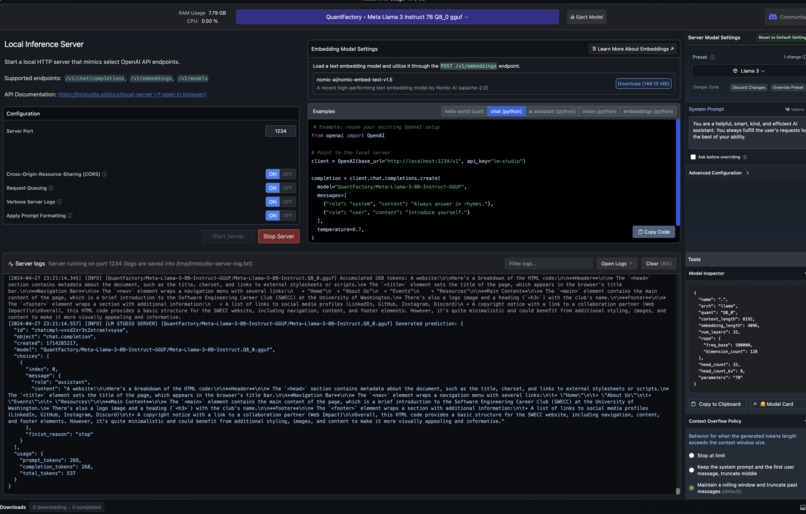Check the Ask before overriding checkbox
The height and width of the screenshot is (514, 806).
point(693,157)
